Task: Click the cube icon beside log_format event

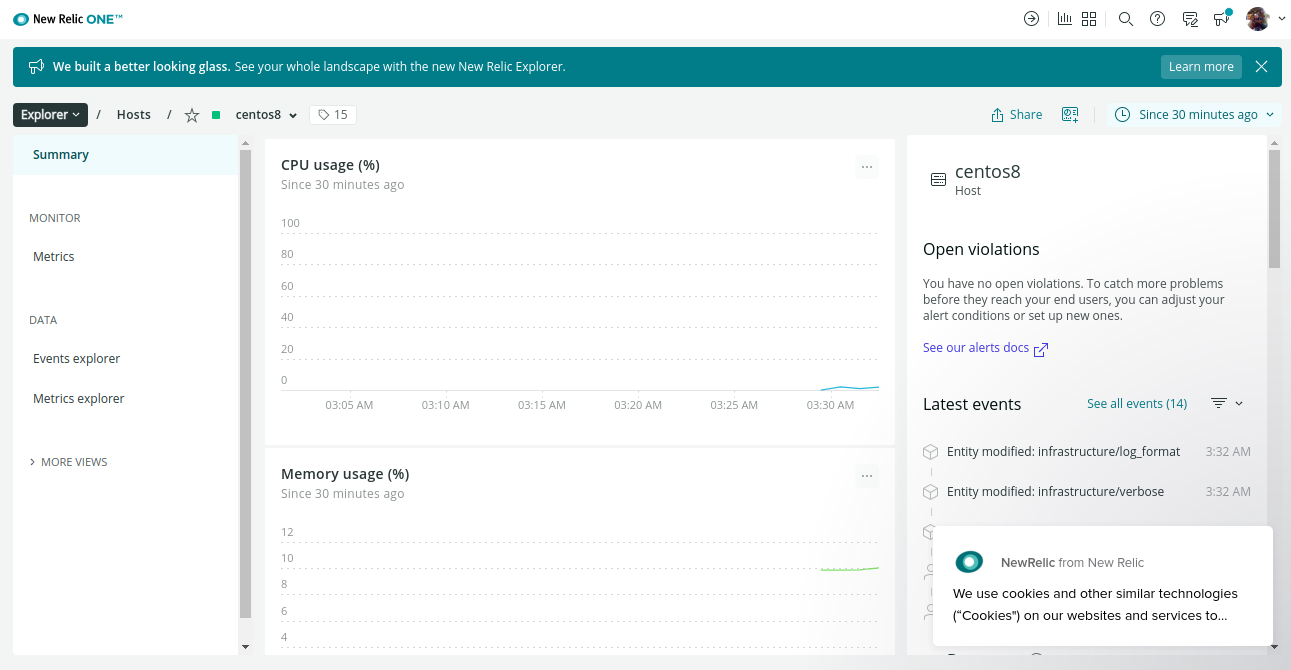Action: coord(931,452)
